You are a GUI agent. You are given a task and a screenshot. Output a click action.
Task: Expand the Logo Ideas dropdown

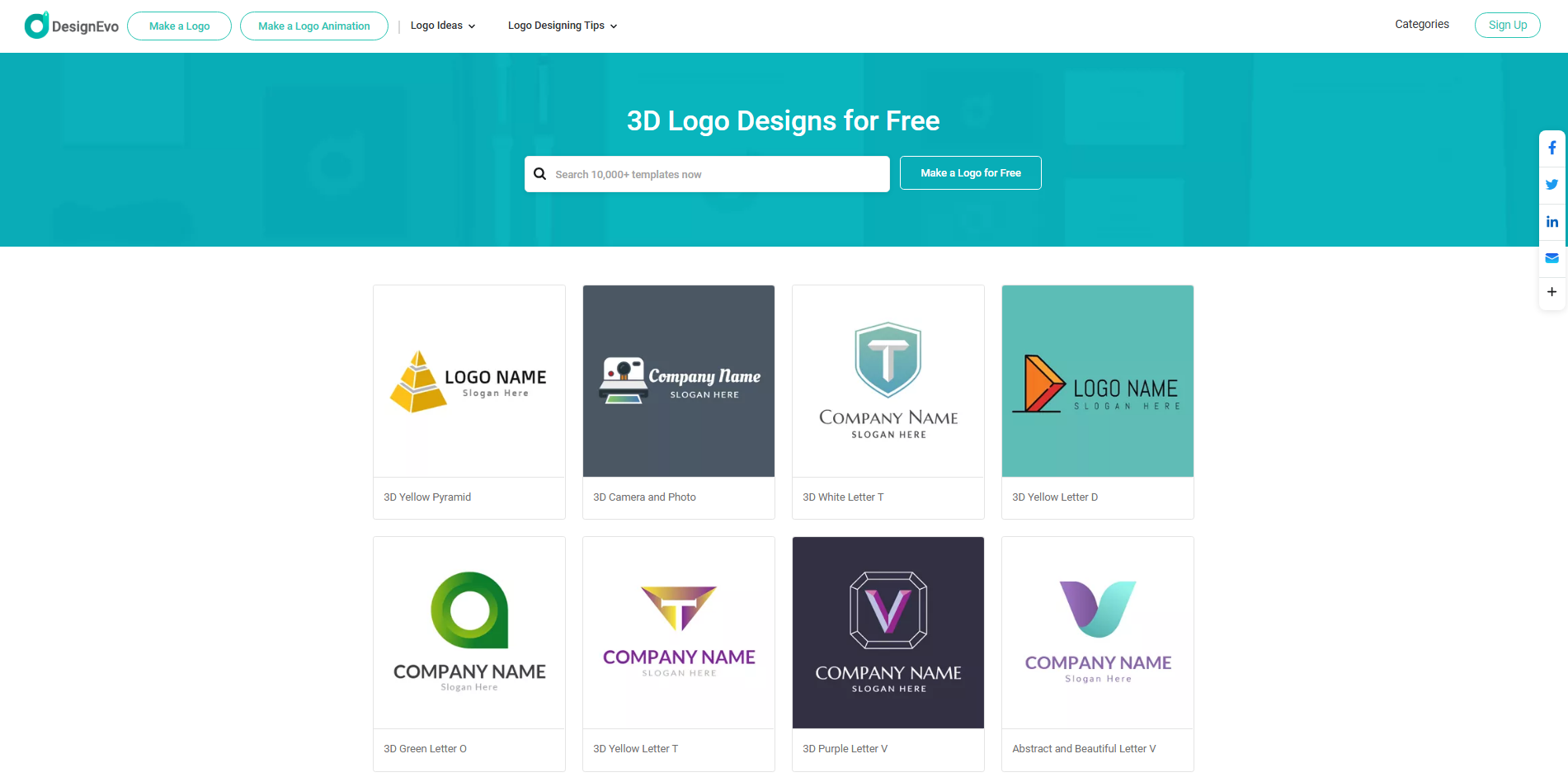(x=443, y=26)
